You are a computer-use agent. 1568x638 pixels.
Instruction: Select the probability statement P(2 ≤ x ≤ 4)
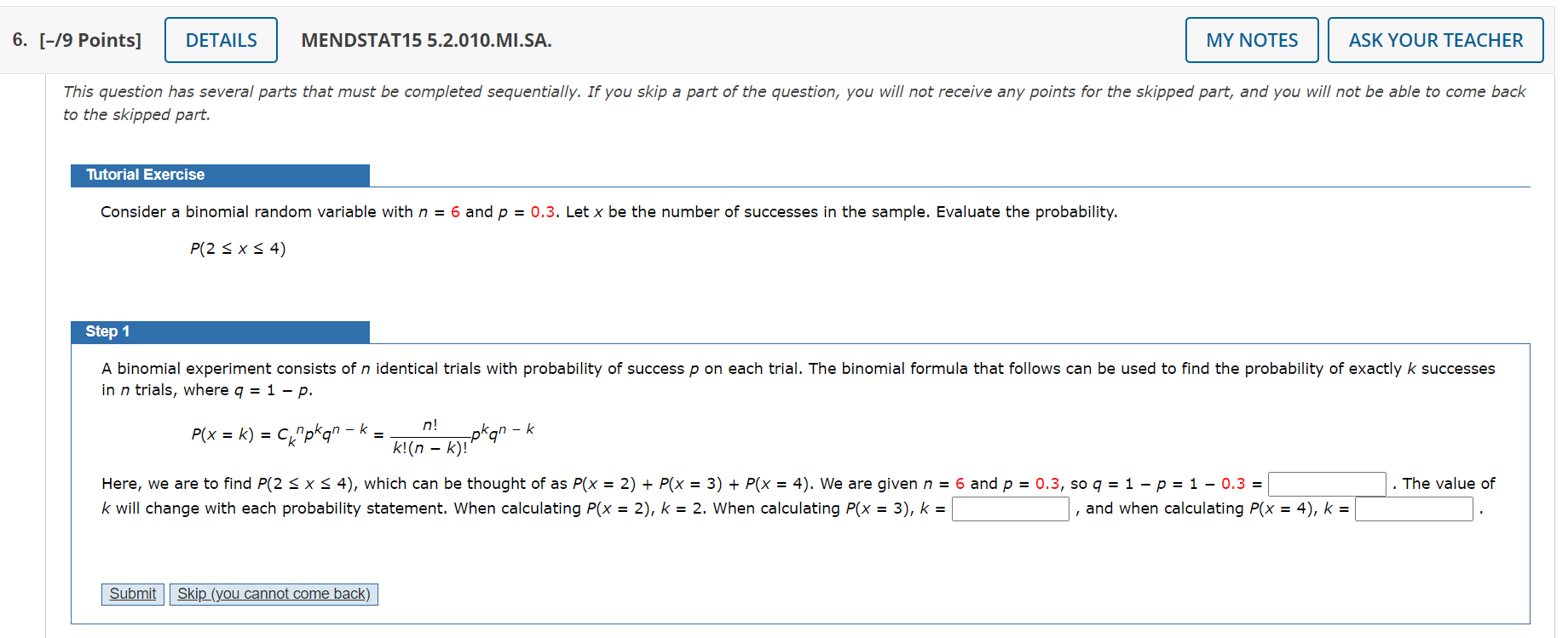point(238,248)
